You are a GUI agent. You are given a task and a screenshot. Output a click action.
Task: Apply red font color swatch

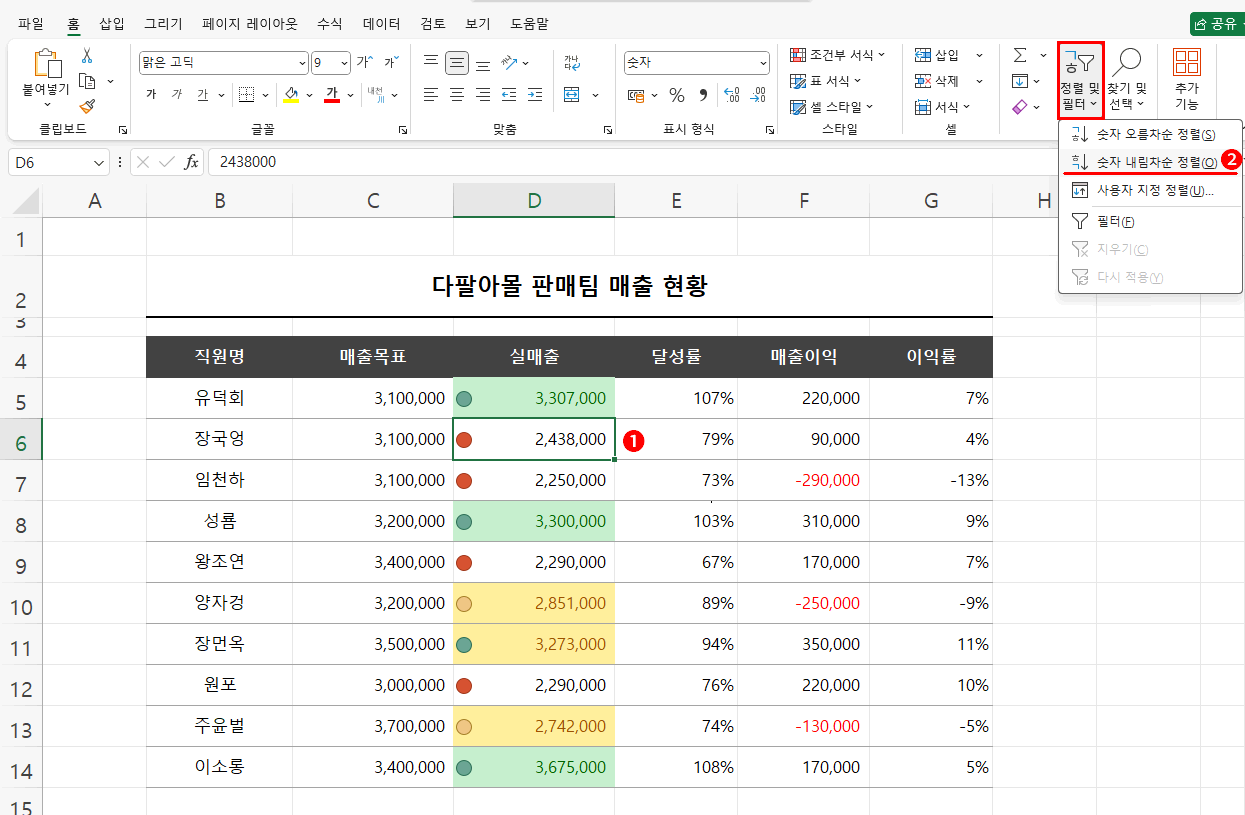coord(332,95)
